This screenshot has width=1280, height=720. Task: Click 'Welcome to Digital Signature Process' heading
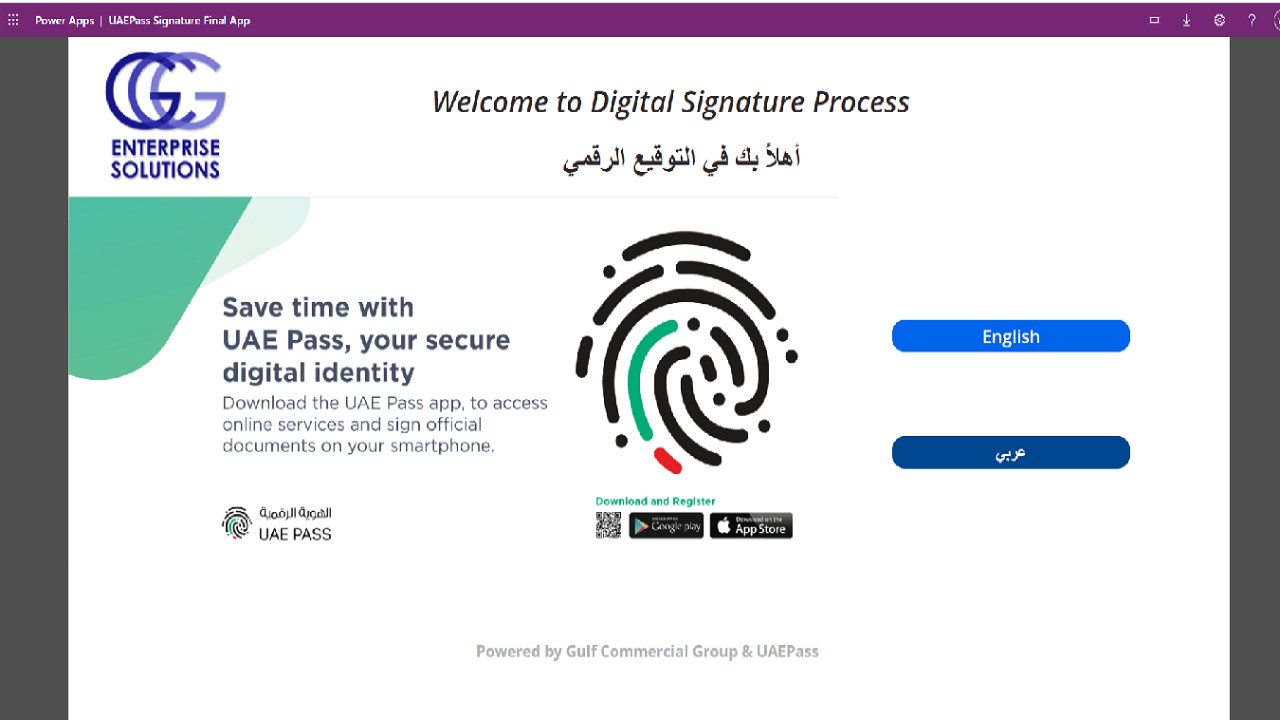click(670, 102)
